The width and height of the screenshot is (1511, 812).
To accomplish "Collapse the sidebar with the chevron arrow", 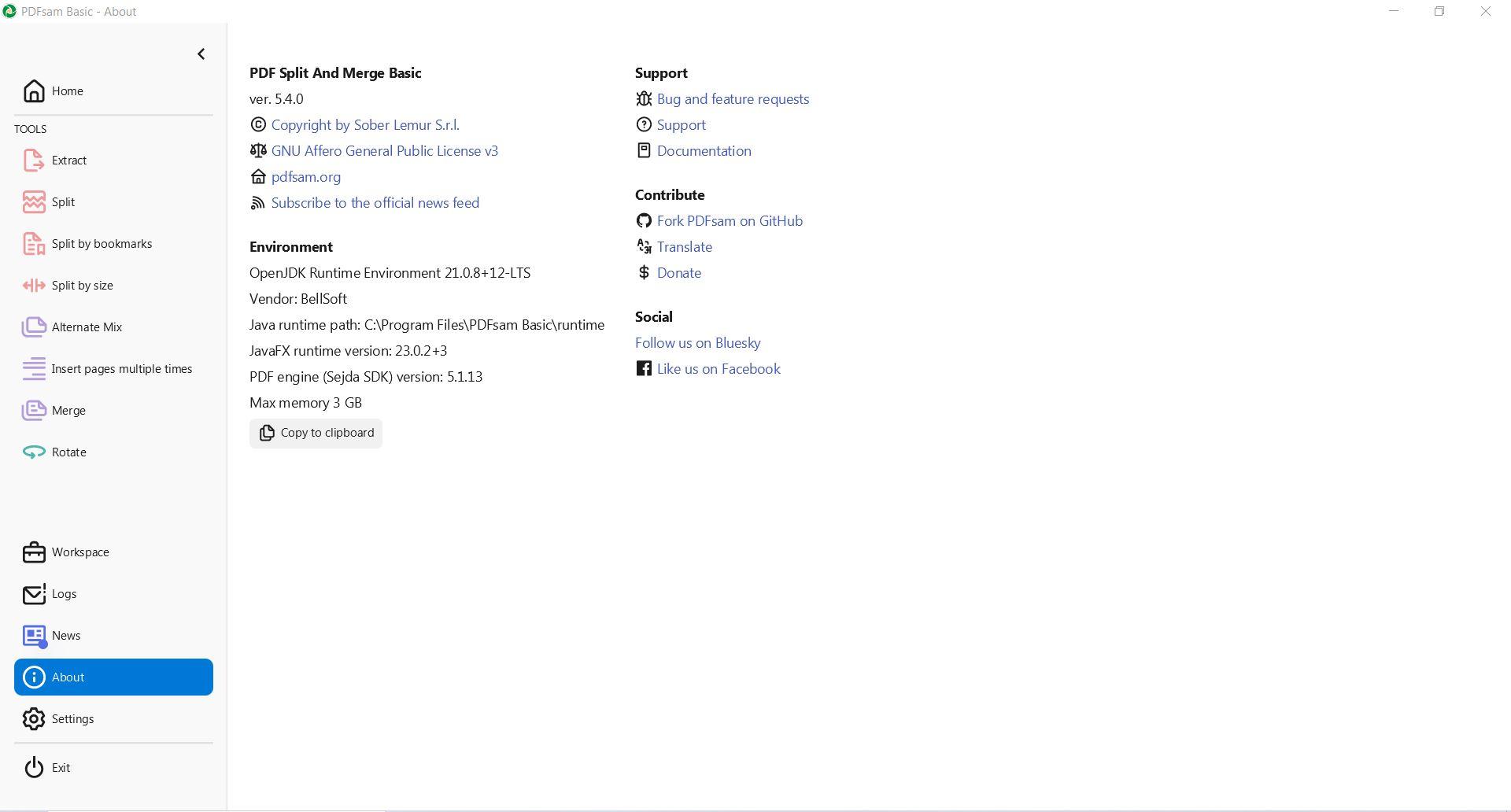I will tap(201, 54).
